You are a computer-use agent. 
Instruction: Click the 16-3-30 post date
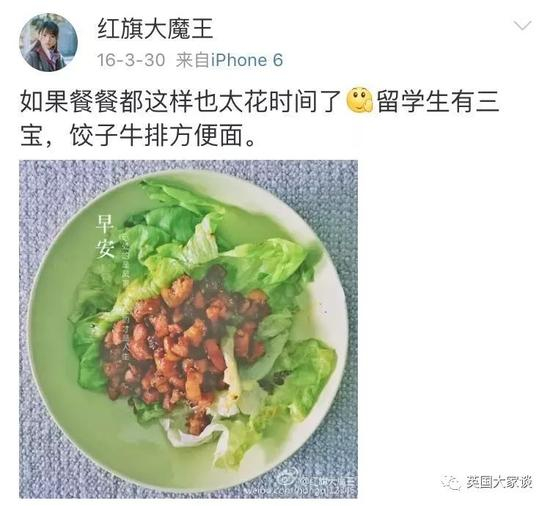pyautogui.click(x=131, y=60)
